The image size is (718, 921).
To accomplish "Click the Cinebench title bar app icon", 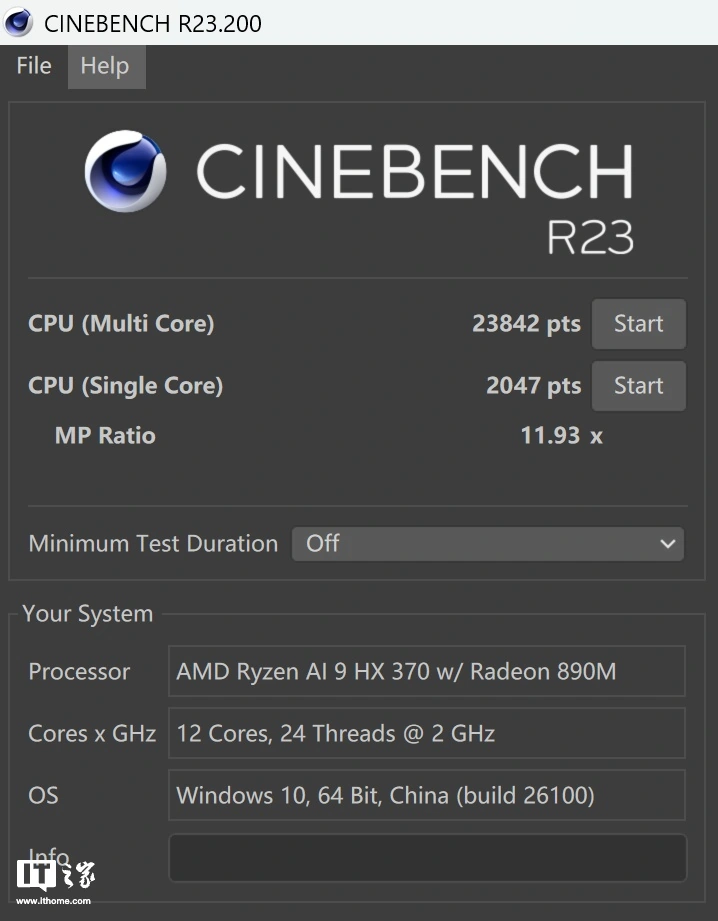I will pyautogui.click(x=18, y=22).
